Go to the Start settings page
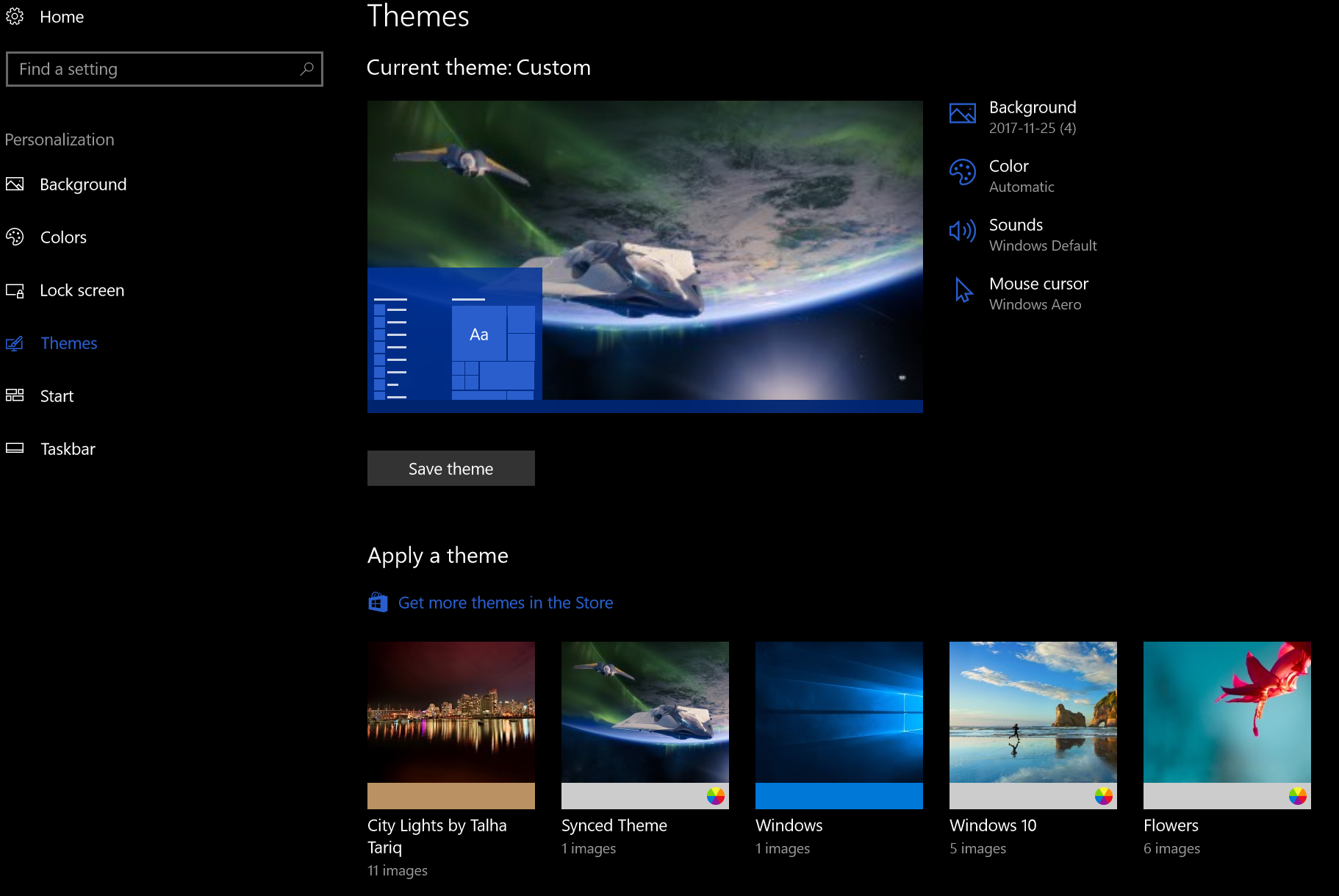The image size is (1339, 896). tap(57, 396)
